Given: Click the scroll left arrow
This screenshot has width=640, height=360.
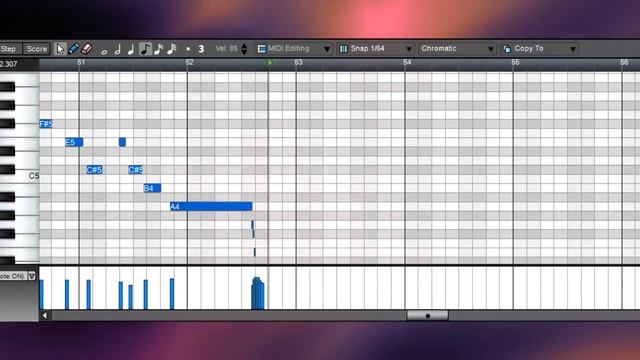Looking at the screenshot, I should click(44, 316).
